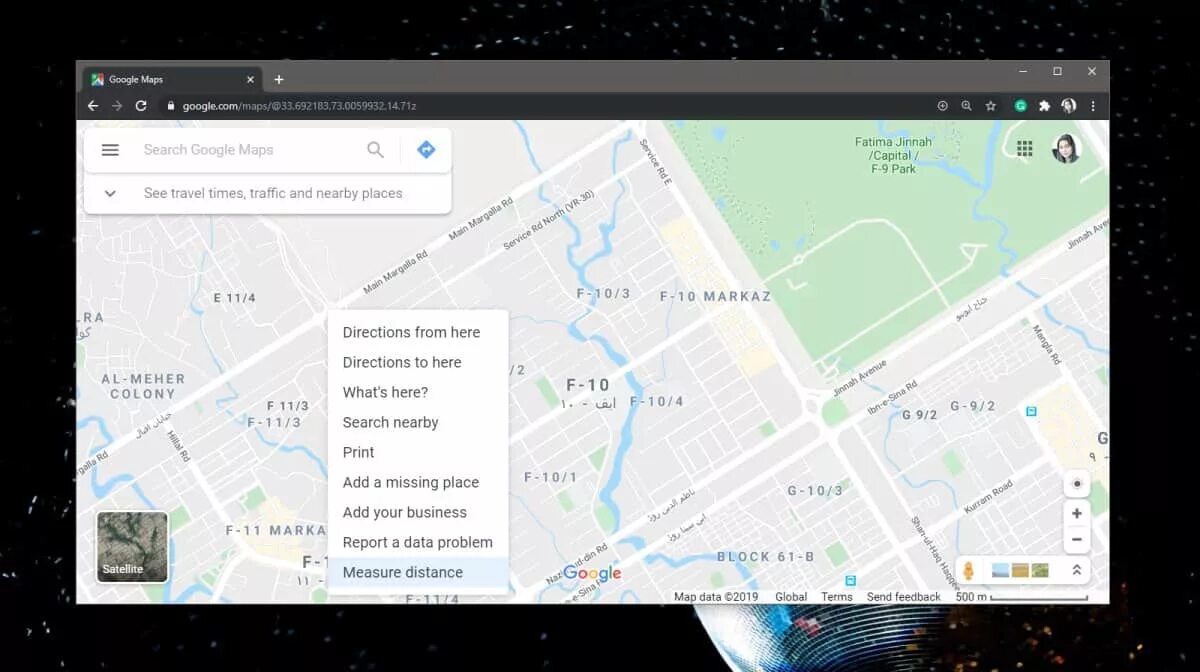Viewport: 1200px width, 672px height.
Task: Open Directions via blue arrow icon
Action: tap(426, 150)
